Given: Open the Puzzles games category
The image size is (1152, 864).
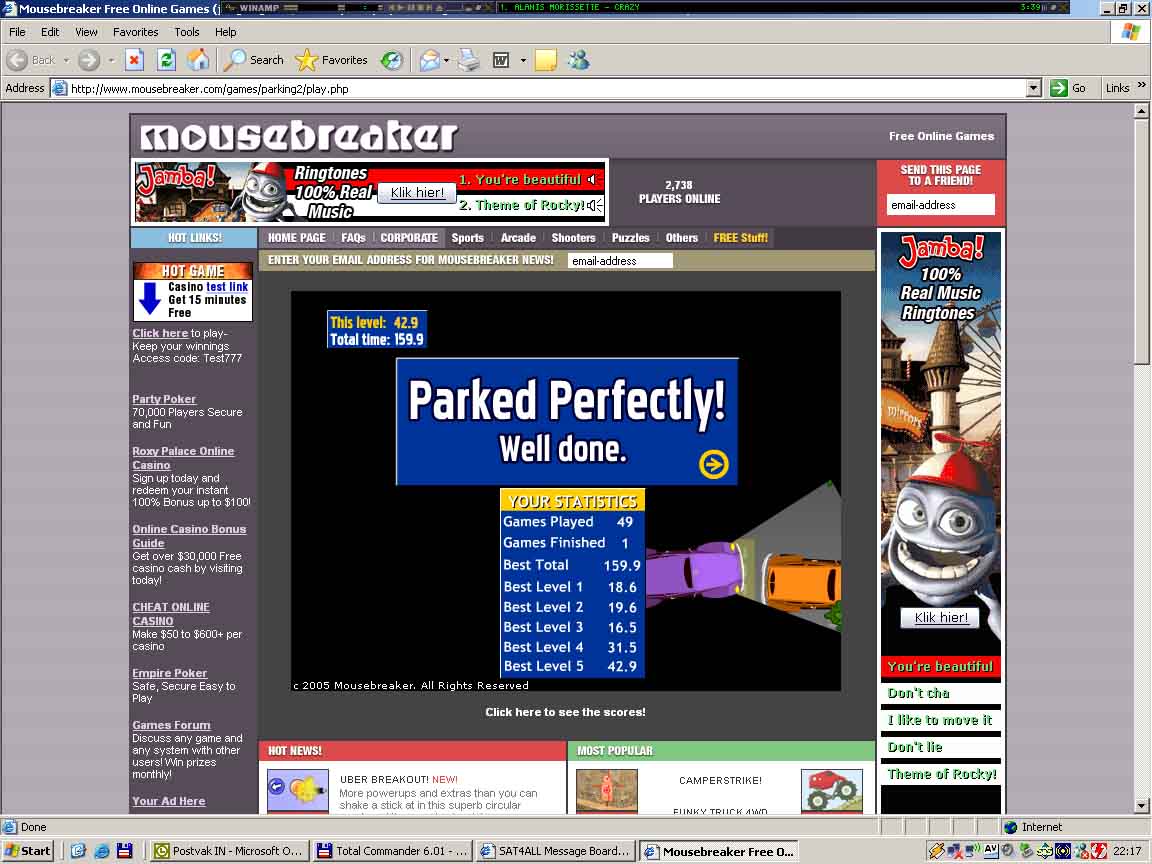Looking at the screenshot, I should click(631, 238).
